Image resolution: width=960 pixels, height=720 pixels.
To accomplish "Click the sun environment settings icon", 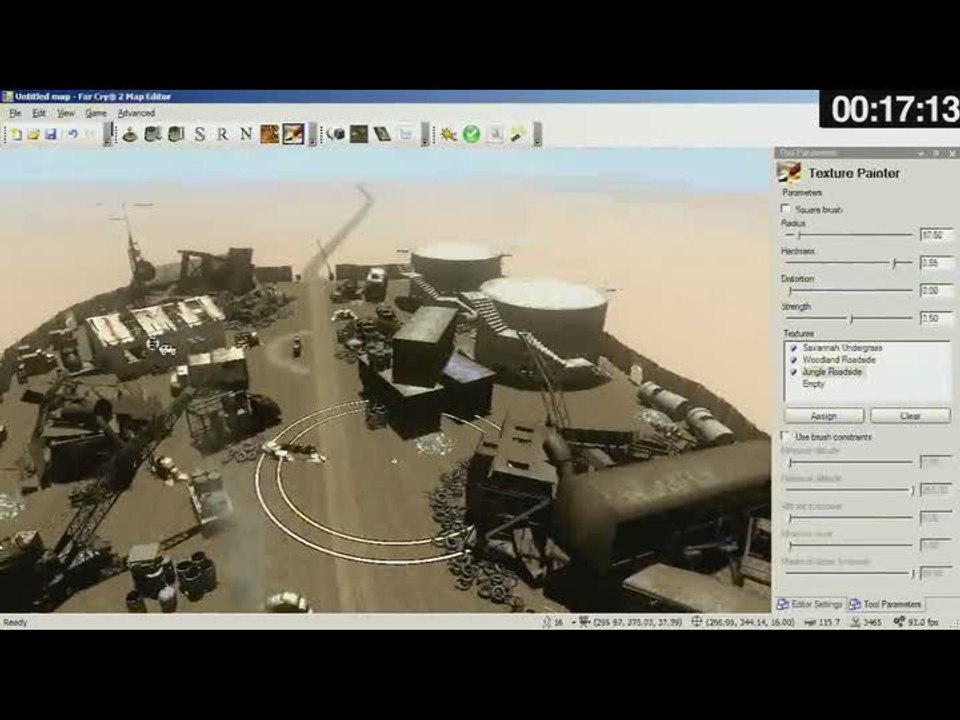I will tap(448, 134).
